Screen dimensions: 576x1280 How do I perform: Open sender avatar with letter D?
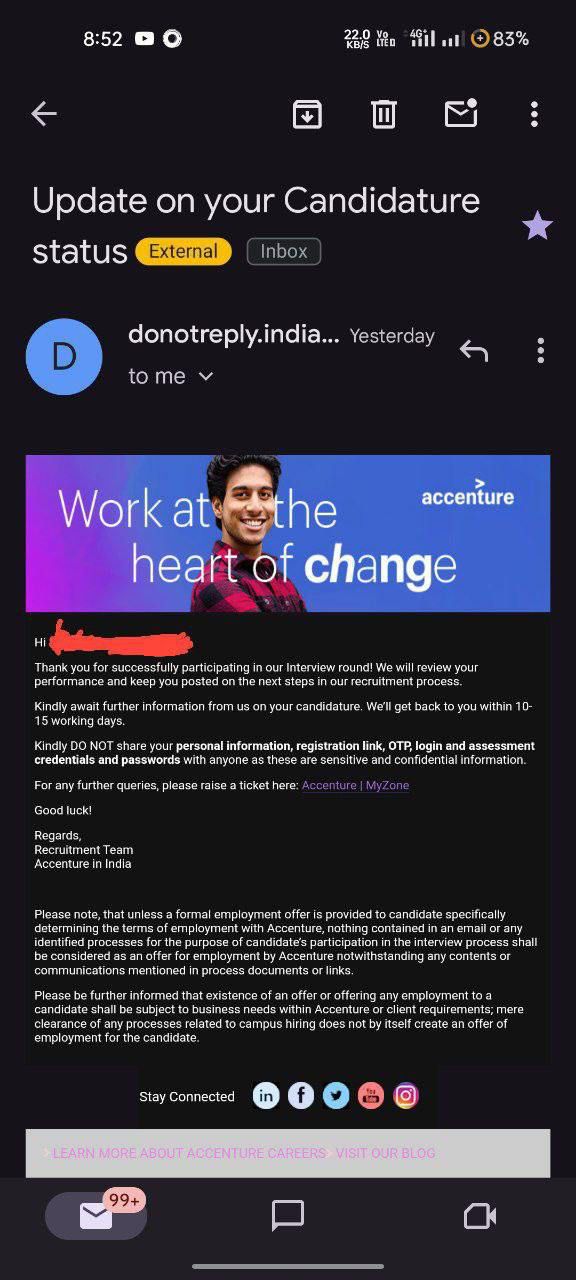tap(64, 357)
